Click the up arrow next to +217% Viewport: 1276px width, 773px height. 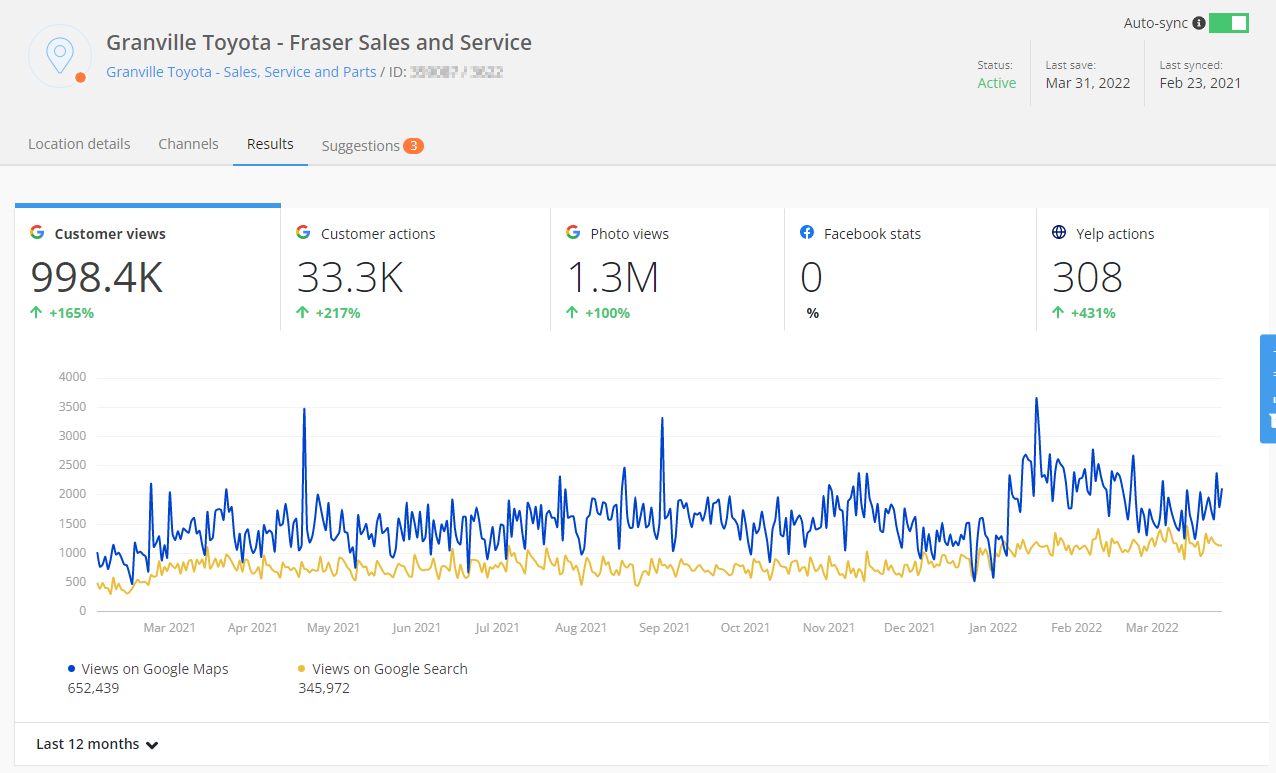coord(303,313)
